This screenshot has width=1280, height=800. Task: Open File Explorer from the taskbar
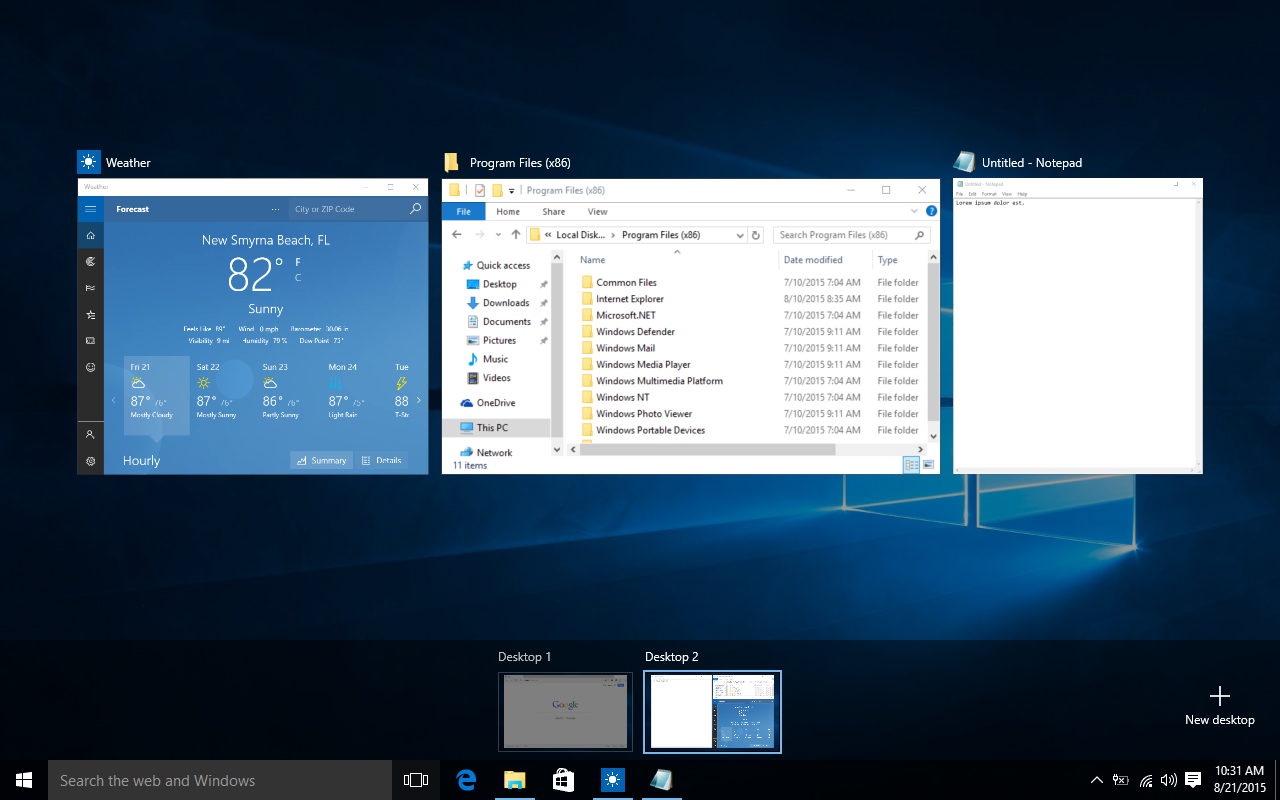point(514,780)
